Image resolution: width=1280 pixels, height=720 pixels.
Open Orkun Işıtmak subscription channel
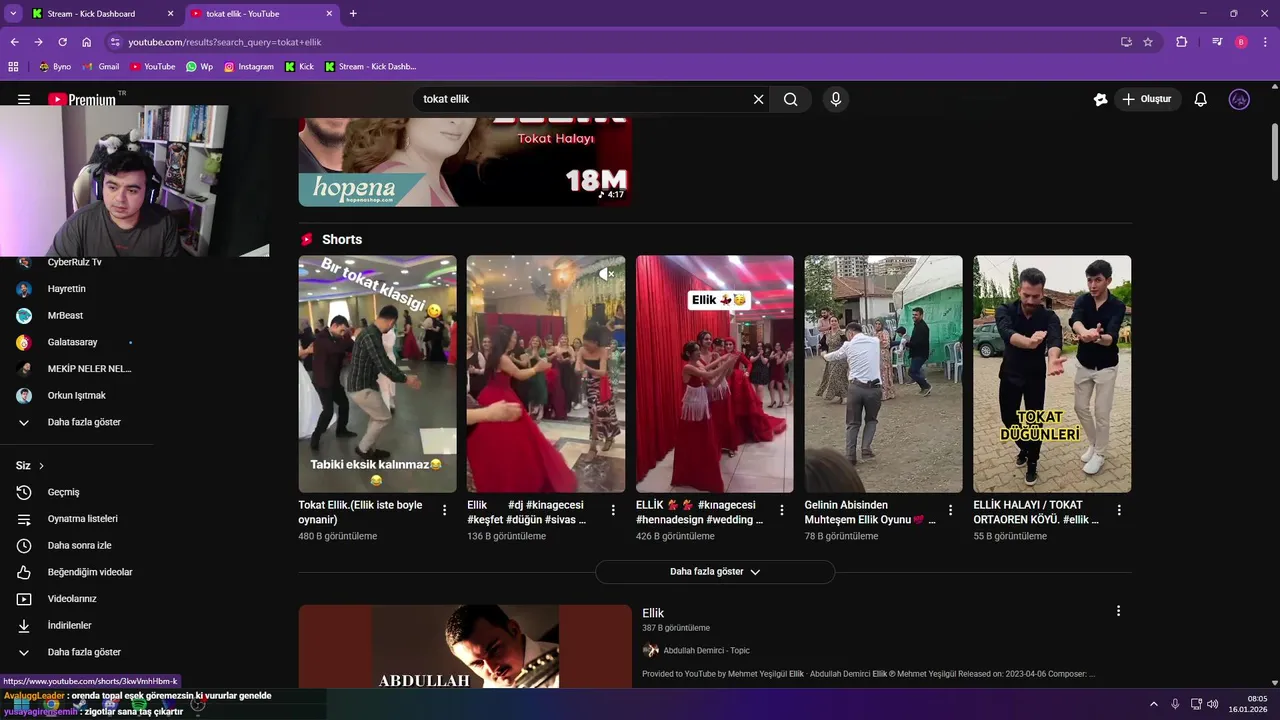click(76, 395)
